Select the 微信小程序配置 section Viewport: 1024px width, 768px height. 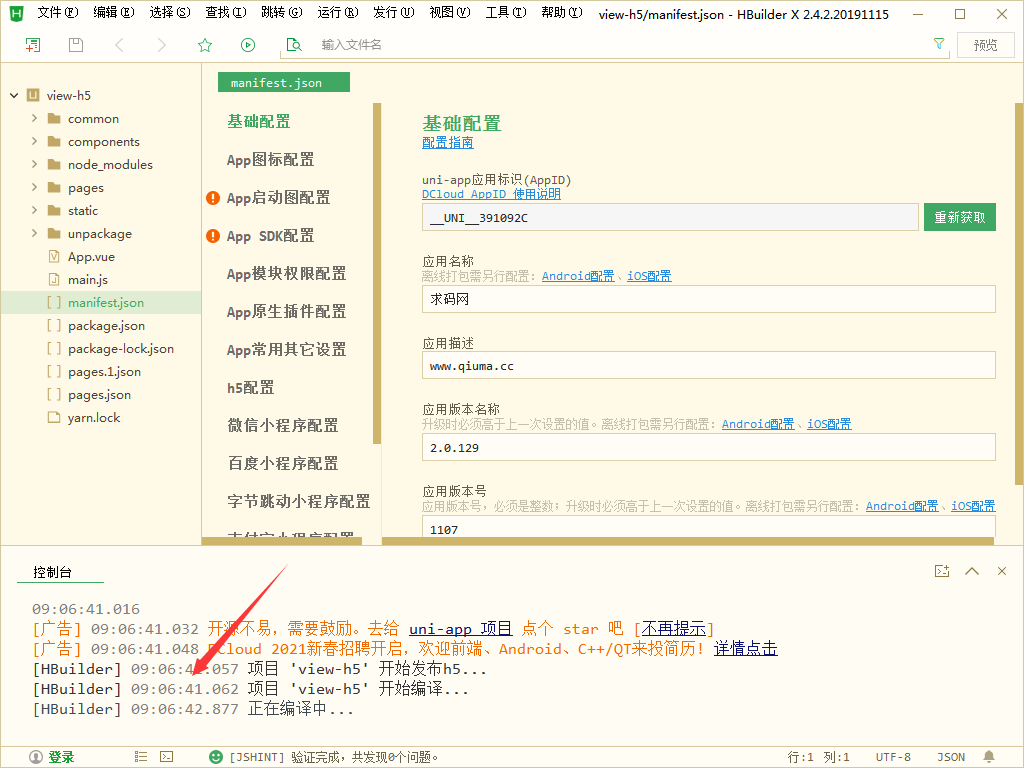[x=283, y=425]
